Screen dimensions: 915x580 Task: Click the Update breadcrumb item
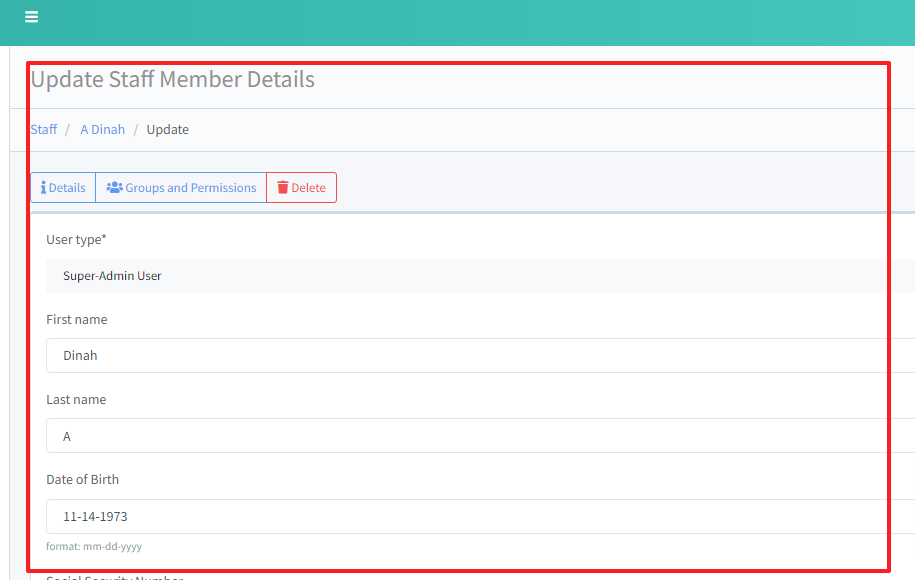click(x=167, y=129)
